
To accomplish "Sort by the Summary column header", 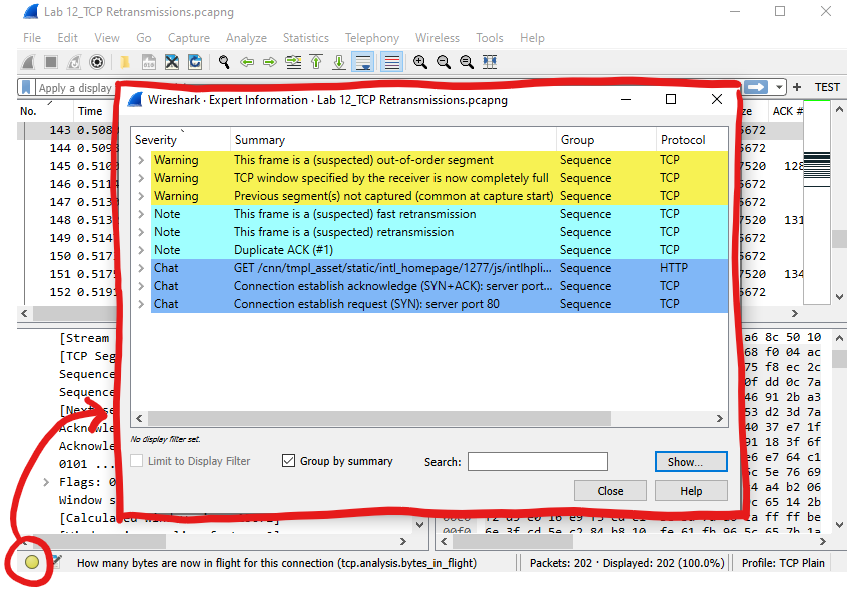I will coord(393,140).
